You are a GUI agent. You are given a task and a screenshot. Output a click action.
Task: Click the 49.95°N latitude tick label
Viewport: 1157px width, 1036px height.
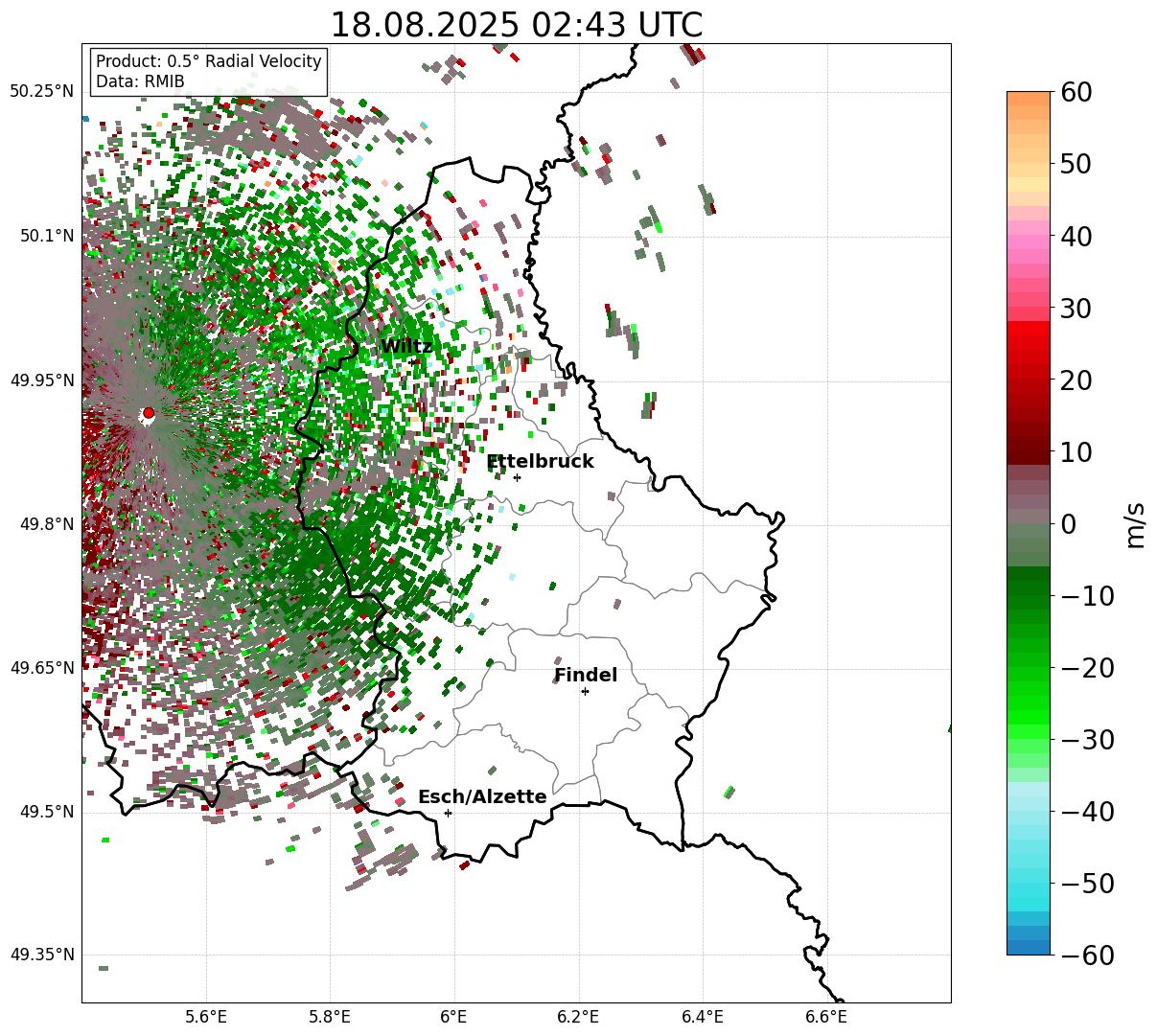coord(41,380)
